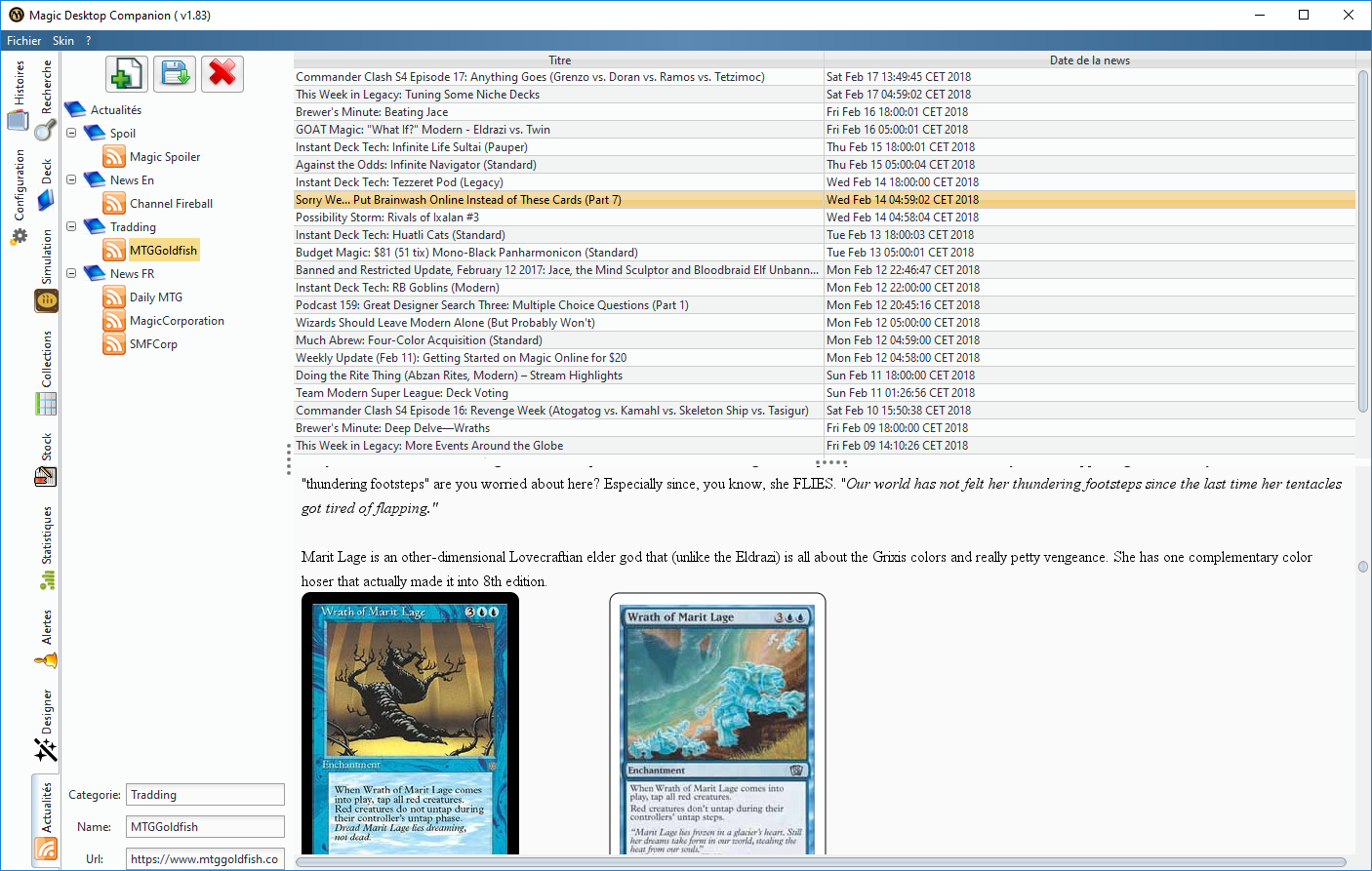Image resolution: width=1372 pixels, height=871 pixels.
Task: Click the Magic Spoiler RSS icon
Action: click(x=114, y=157)
